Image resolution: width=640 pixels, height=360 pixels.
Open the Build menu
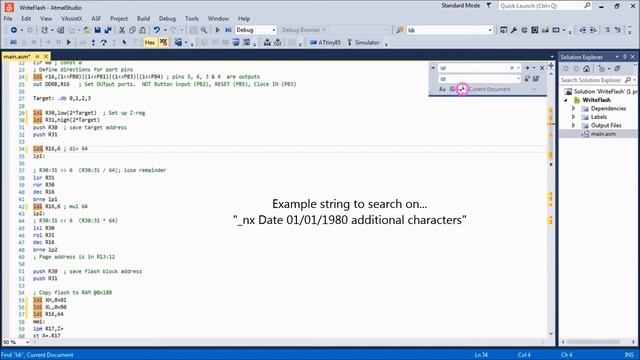tap(143, 19)
